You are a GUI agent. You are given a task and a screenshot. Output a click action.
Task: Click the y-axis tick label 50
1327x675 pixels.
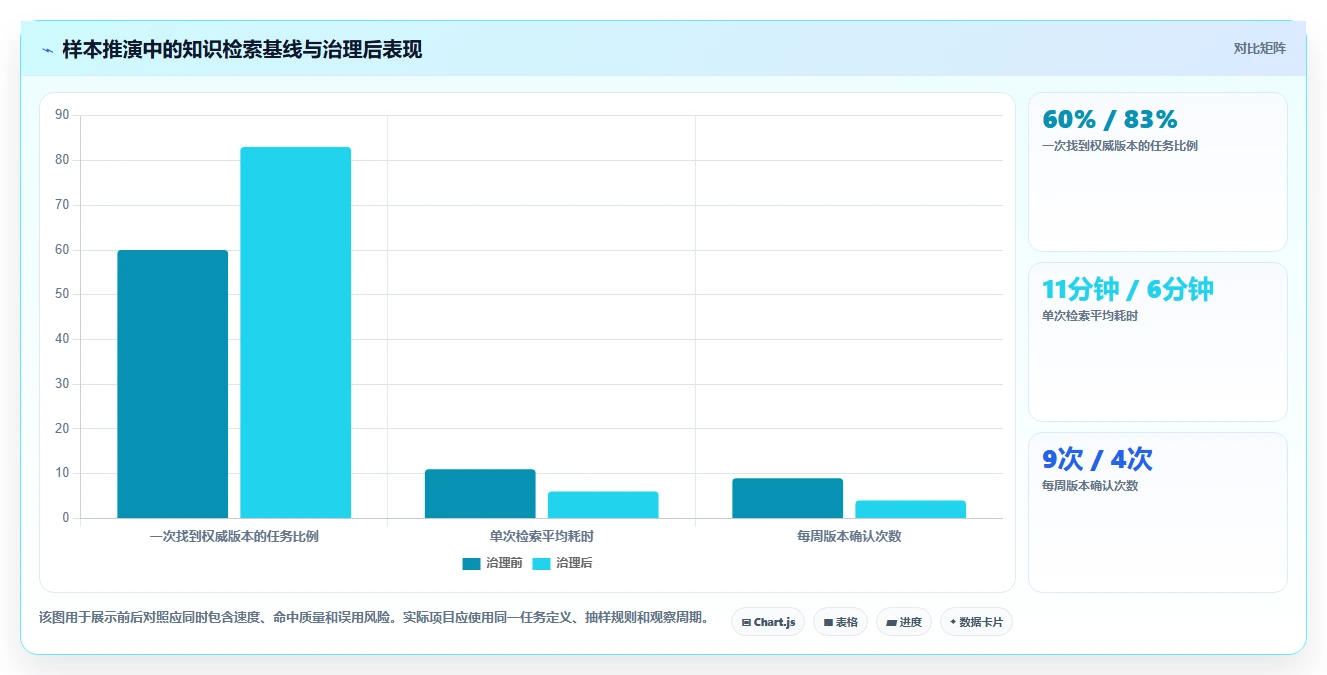pyautogui.click(x=62, y=294)
